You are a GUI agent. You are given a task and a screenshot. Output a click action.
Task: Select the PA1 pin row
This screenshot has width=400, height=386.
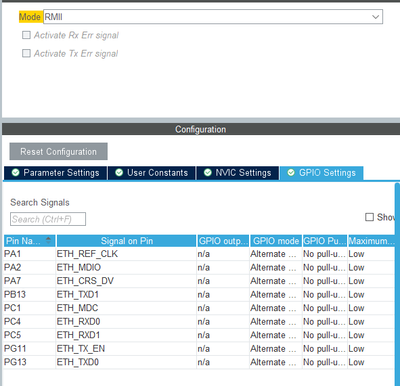click(x=199, y=254)
